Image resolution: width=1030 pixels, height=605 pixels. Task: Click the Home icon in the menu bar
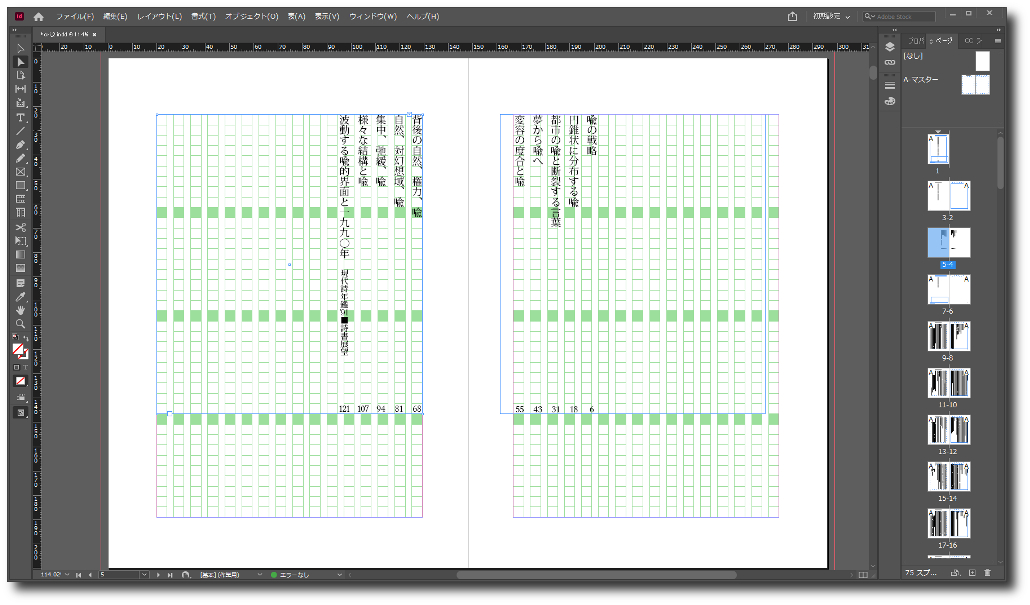(38, 17)
